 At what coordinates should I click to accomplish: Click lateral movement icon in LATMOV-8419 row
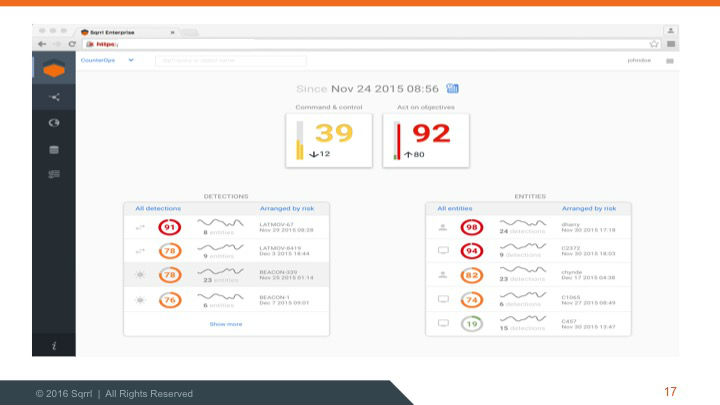pos(140,251)
